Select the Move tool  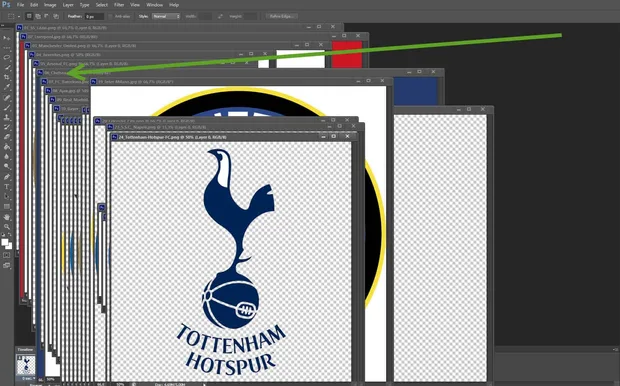(7, 38)
